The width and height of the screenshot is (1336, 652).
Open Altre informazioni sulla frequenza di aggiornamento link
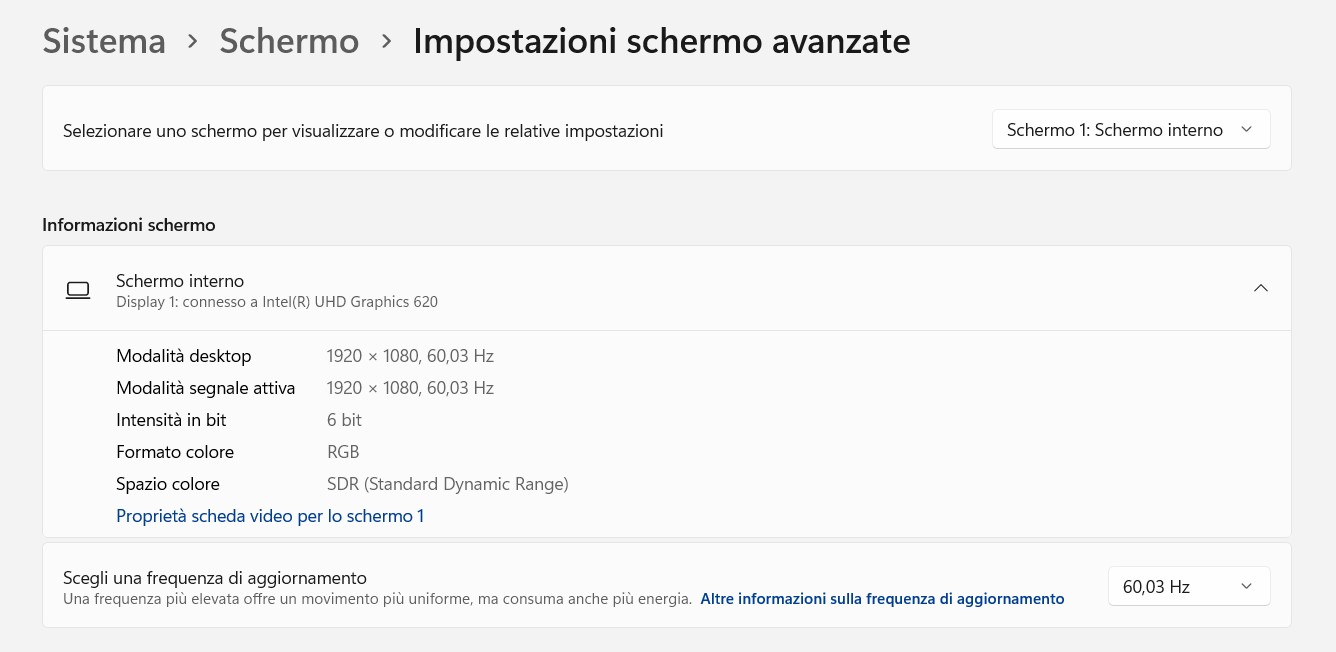[882, 599]
